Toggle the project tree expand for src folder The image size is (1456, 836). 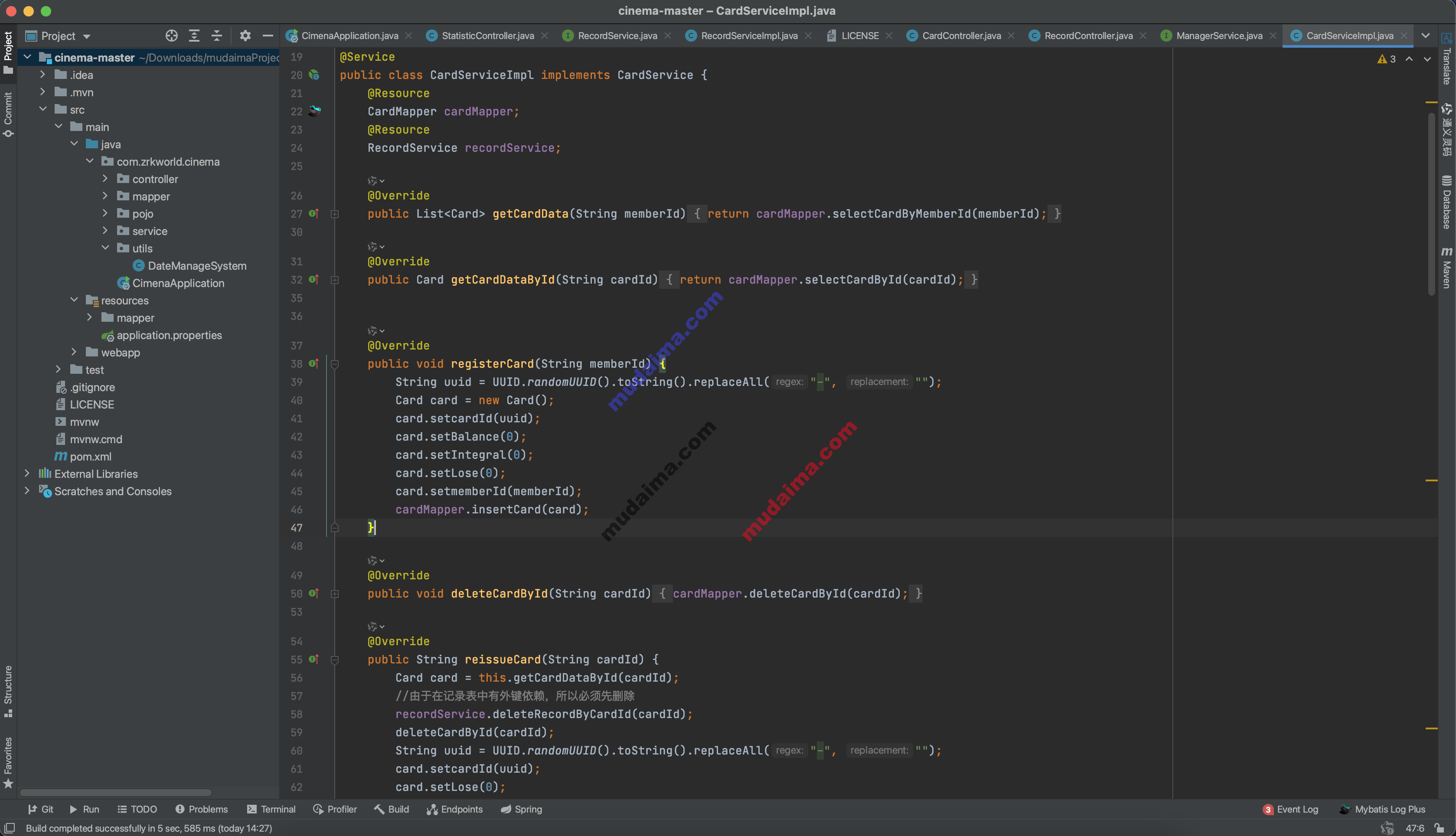coord(44,109)
